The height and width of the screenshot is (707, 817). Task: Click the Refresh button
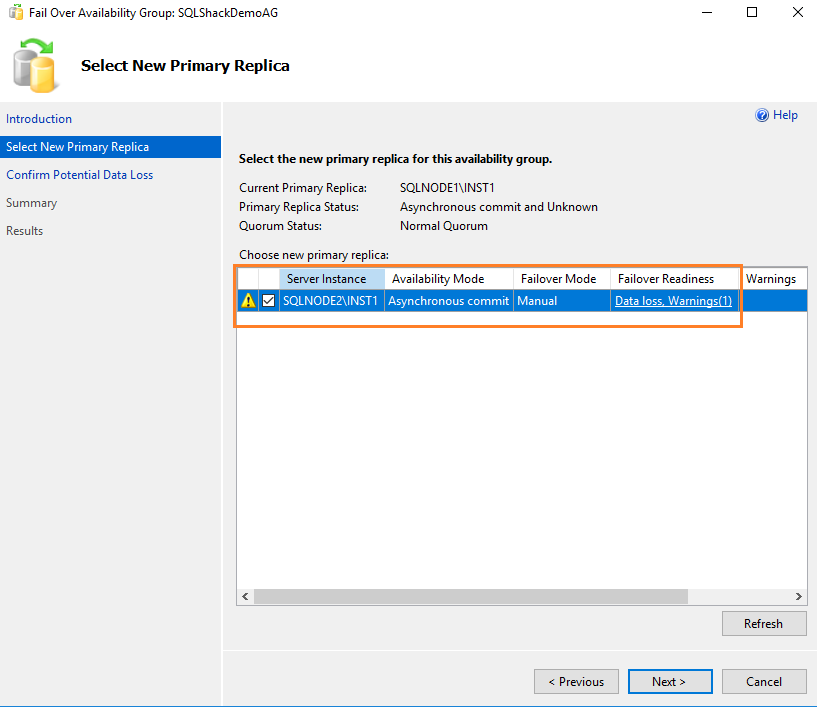763,623
